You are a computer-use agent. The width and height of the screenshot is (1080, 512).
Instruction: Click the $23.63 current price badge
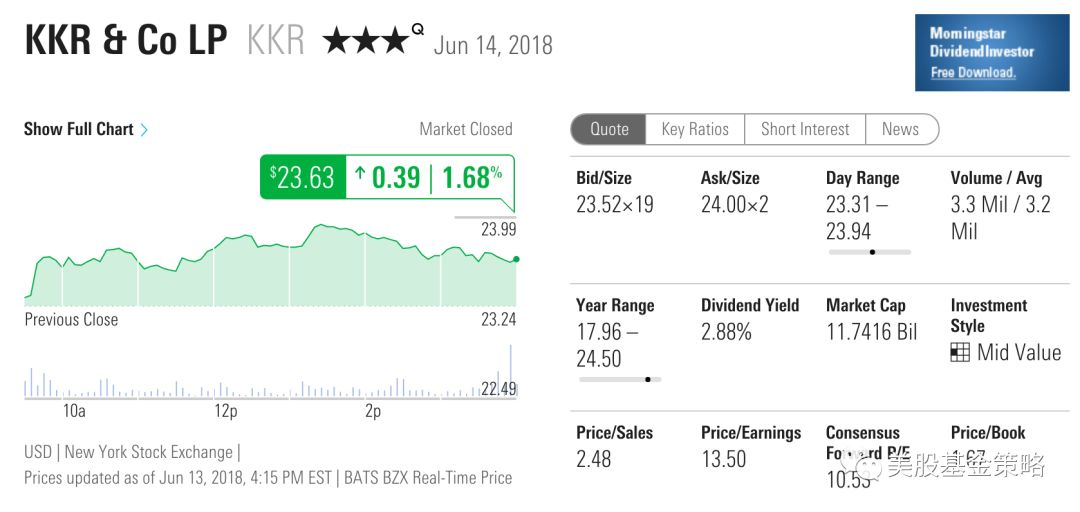coord(302,177)
